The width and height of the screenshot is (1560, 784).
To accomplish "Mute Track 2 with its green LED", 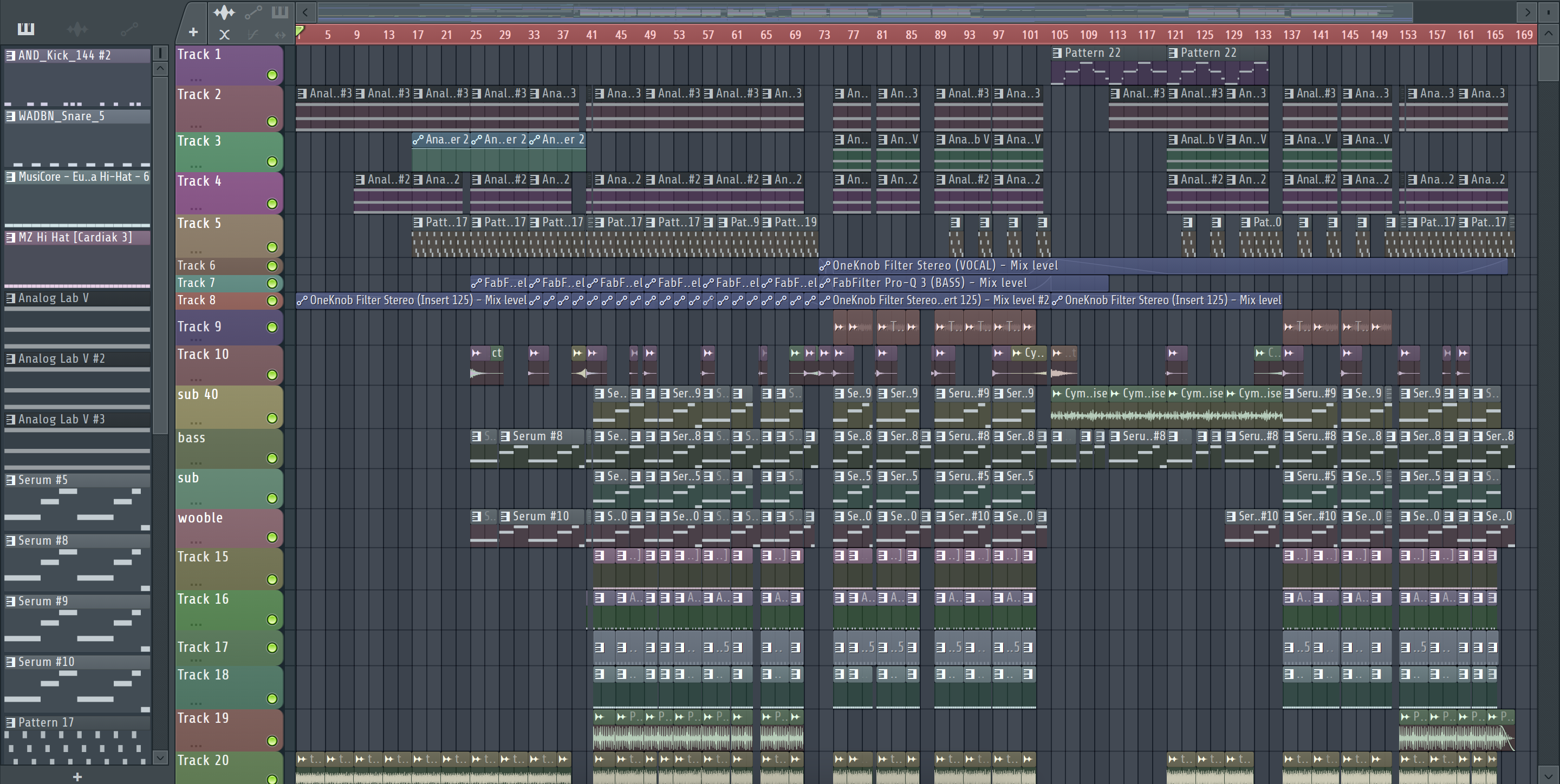I will [x=272, y=122].
